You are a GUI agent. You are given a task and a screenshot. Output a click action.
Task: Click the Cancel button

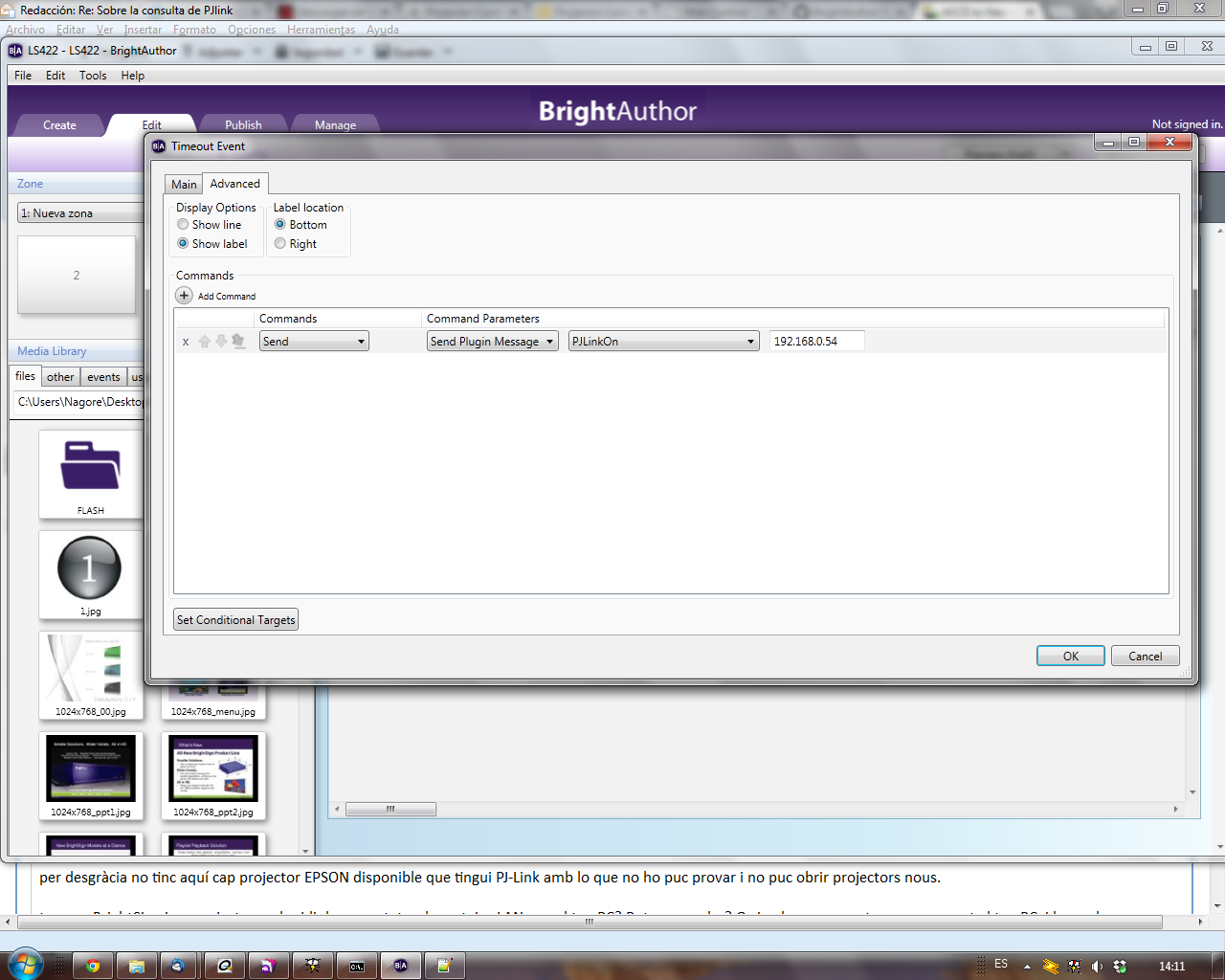click(x=1145, y=656)
